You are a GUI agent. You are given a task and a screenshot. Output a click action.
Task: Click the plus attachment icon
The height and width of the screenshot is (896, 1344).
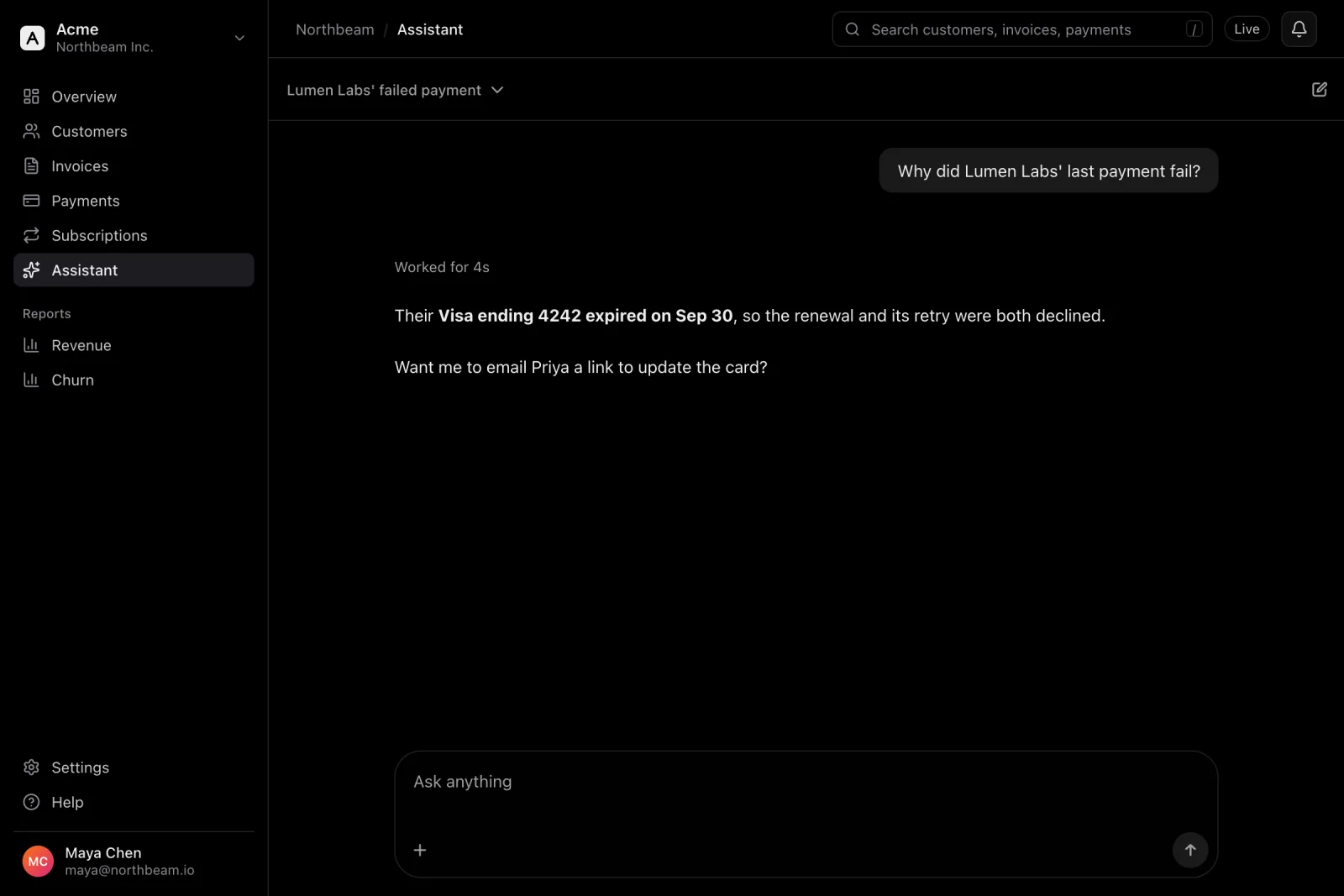click(420, 850)
